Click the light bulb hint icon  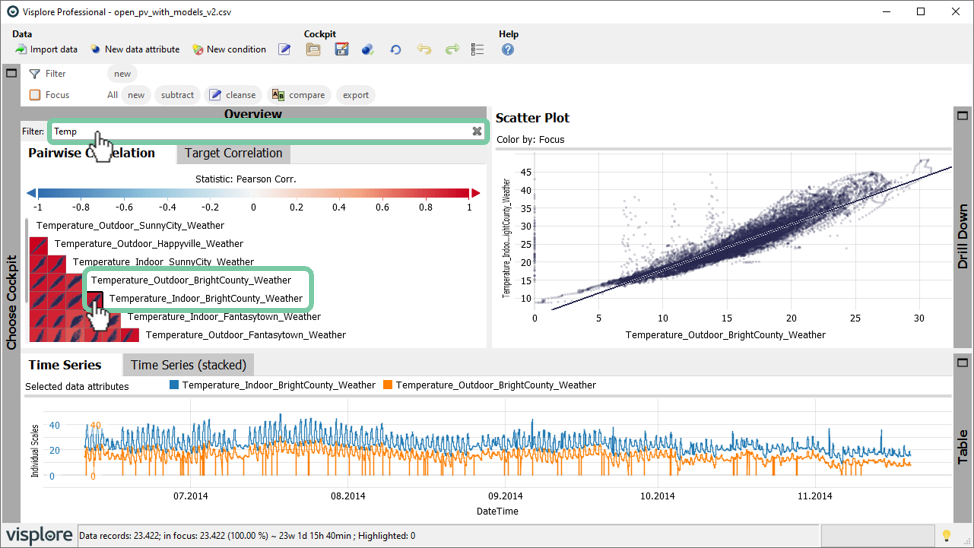point(946,535)
